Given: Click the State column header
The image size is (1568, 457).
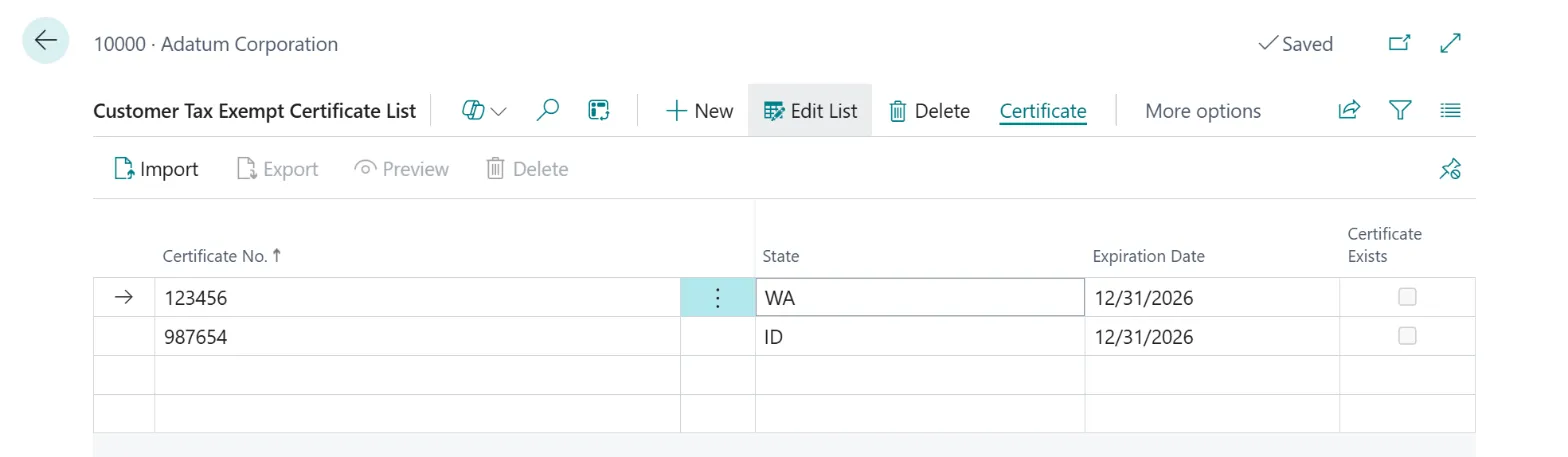Looking at the screenshot, I should click(781, 256).
